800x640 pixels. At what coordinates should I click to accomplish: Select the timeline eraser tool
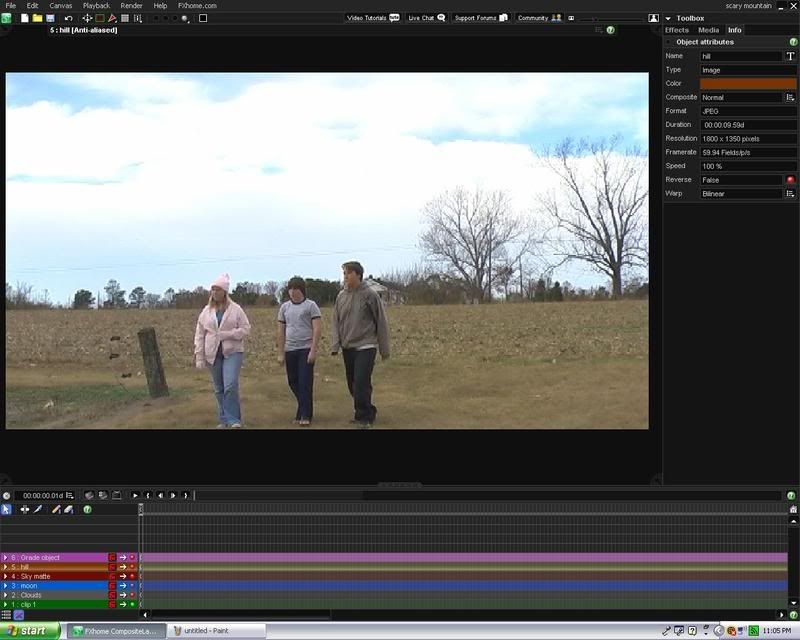(x=69, y=509)
